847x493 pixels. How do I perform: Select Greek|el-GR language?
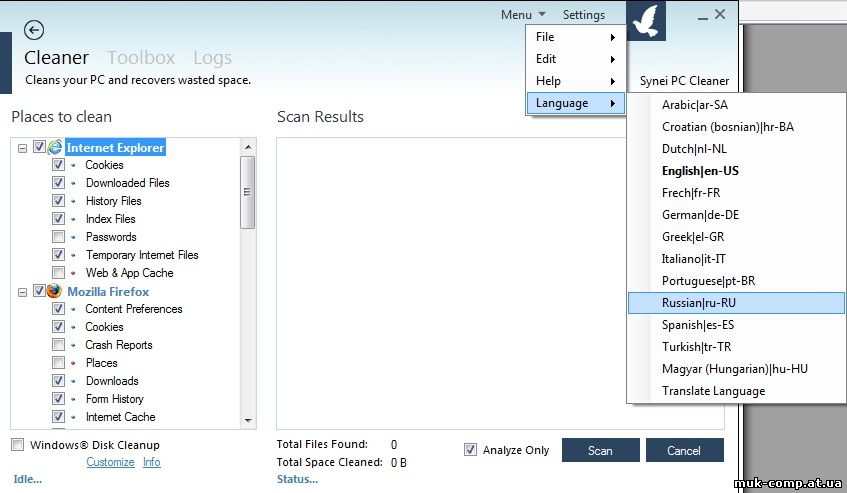tap(736, 237)
